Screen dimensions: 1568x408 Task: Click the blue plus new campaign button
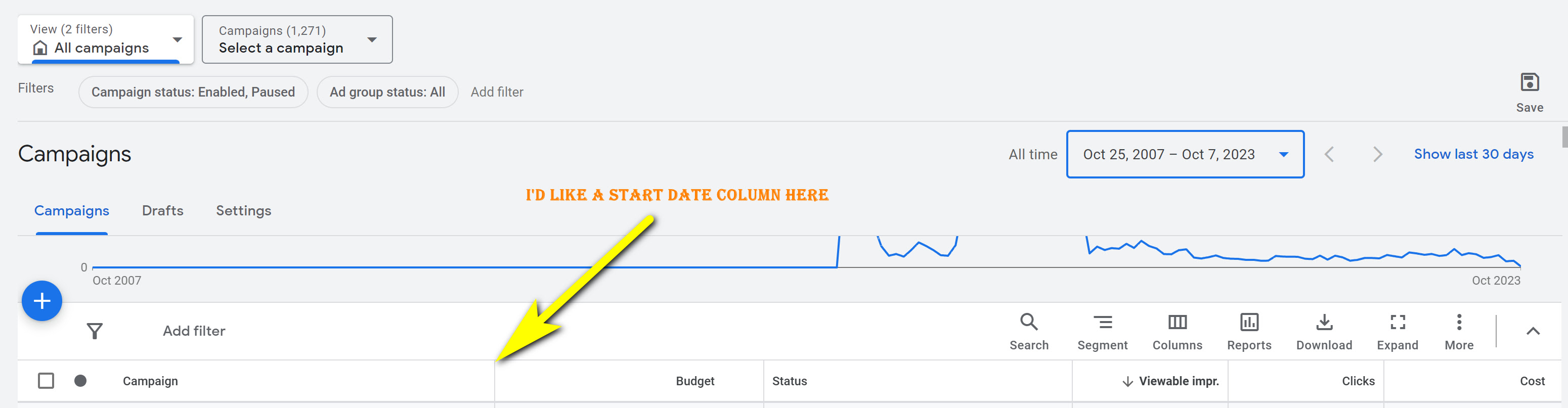point(42,300)
